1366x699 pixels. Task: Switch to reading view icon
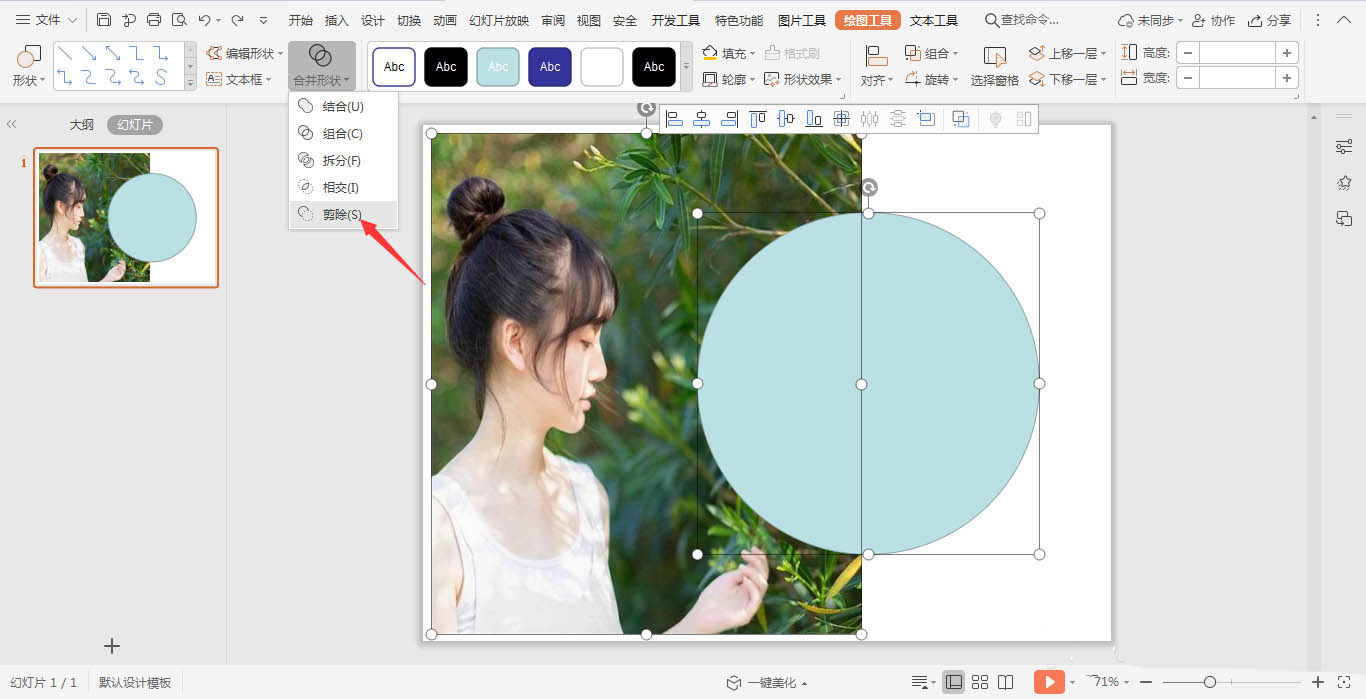pyautogui.click(x=1006, y=682)
